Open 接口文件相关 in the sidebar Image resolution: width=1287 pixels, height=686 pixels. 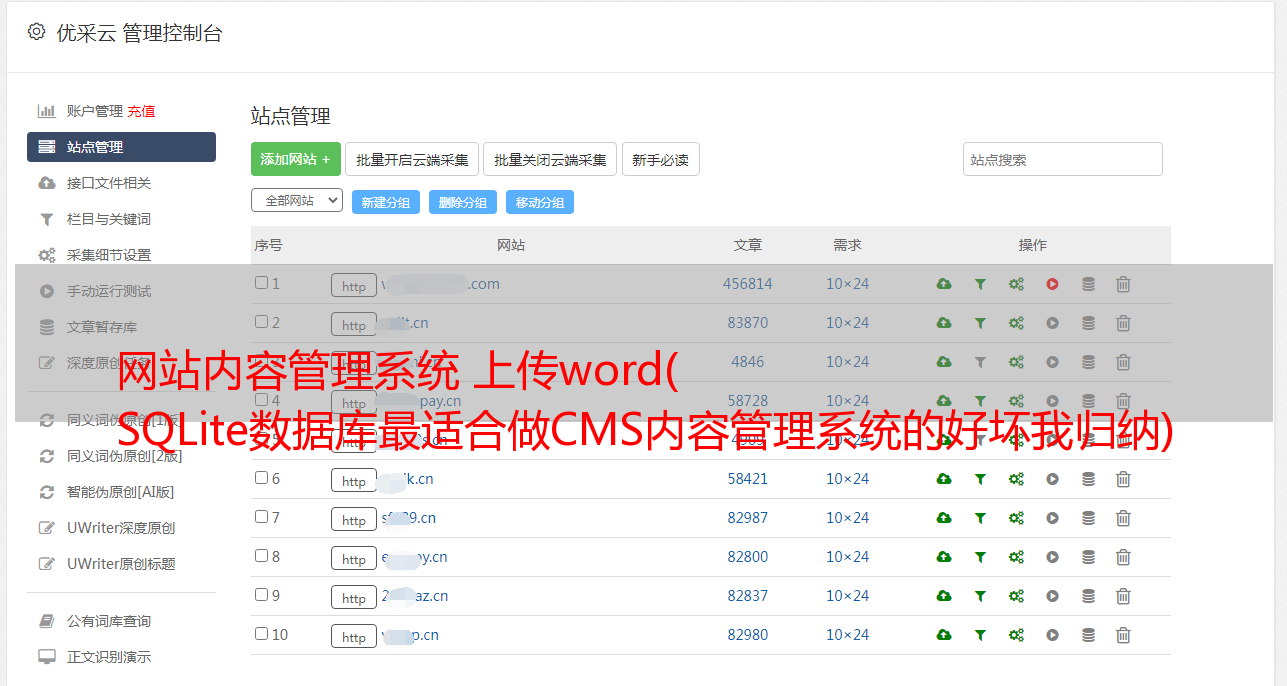tap(109, 183)
